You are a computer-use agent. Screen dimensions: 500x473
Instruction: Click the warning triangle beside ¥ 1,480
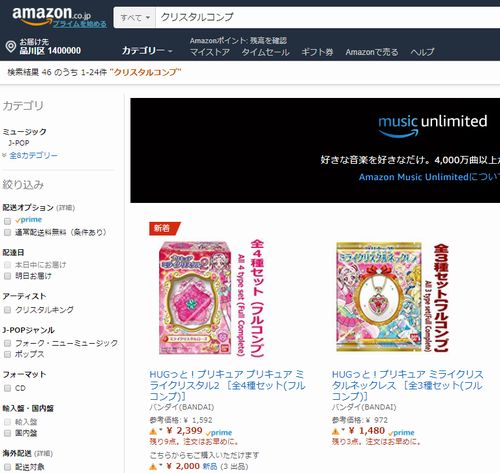[336, 431]
